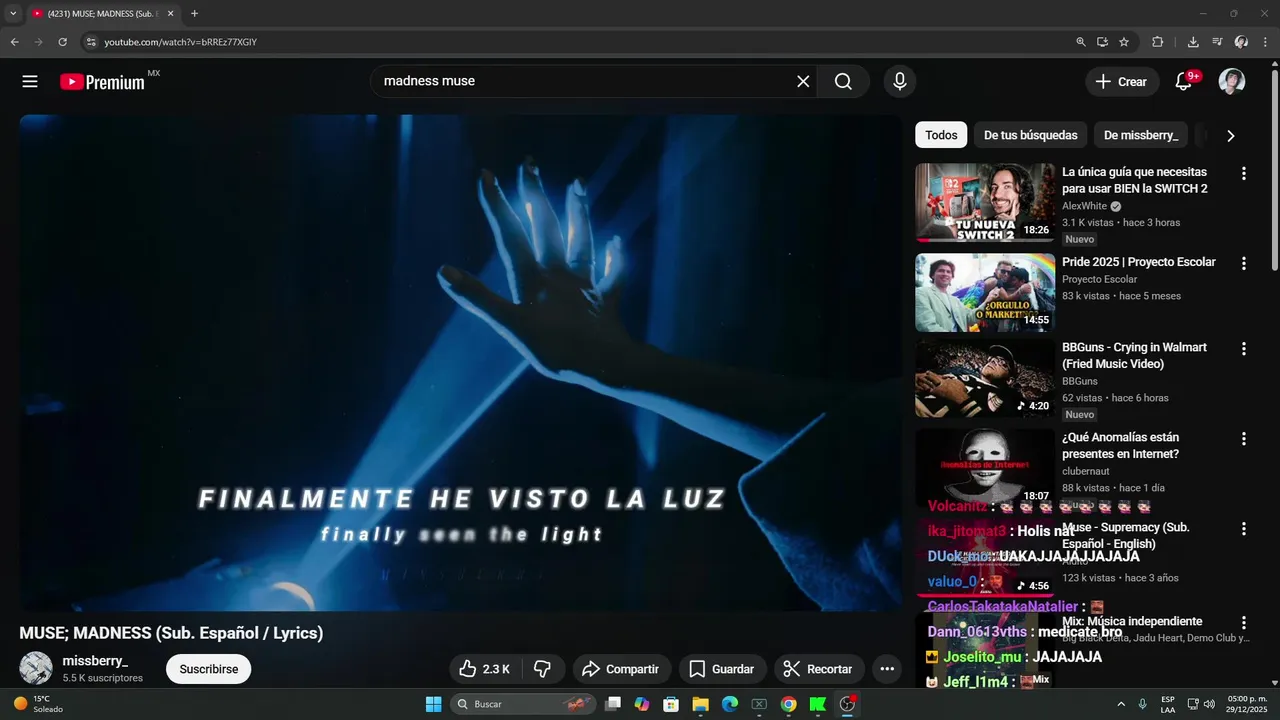The image size is (1280, 720).
Task: Open the BBGuns Crying in Walmart thumbnail
Action: 985,378
